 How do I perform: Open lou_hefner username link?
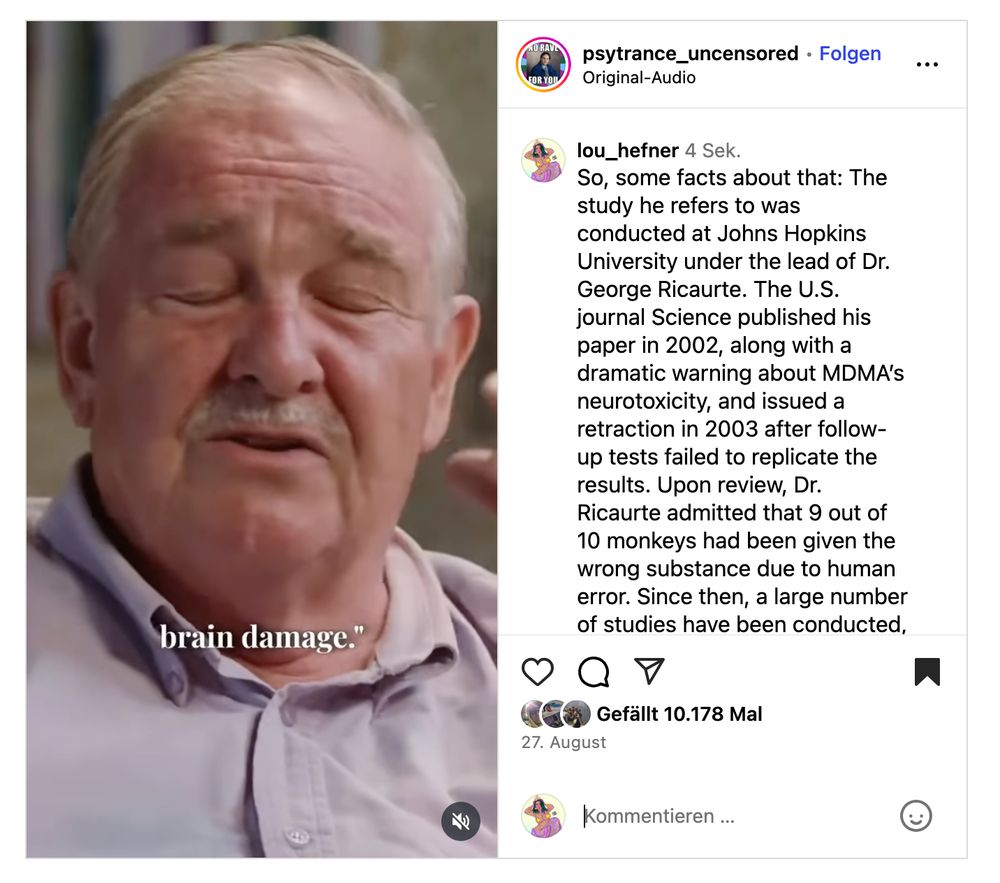pyautogui.click(x=628, y=150)
